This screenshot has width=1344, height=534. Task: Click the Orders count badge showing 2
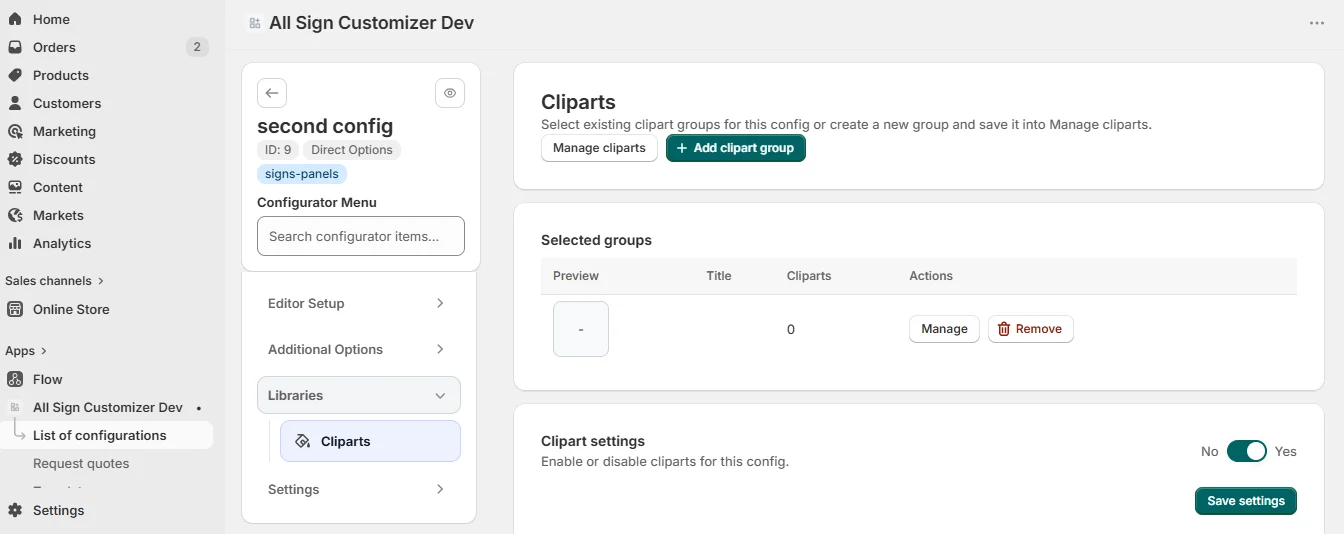(x=197, y=47)
